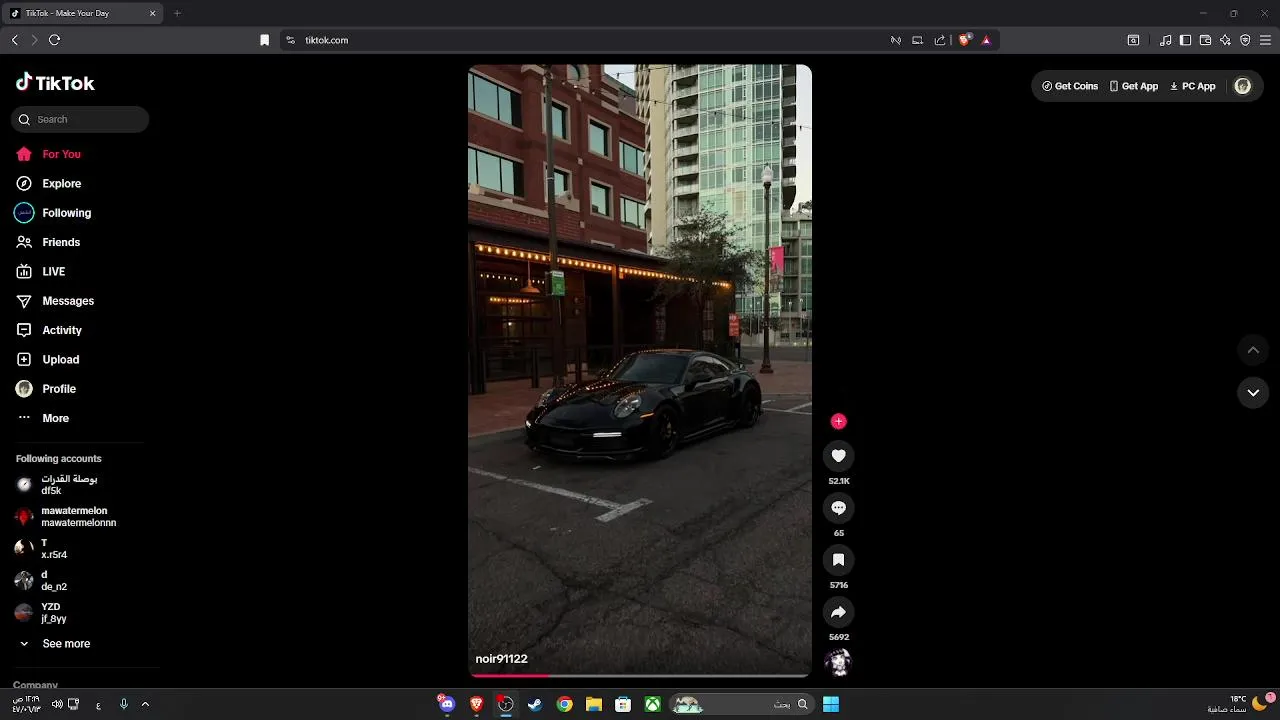This screenshot has height=720, width=1280.
Task: Go to previous video with up arrow
Action: click(x=1253, y=350)
